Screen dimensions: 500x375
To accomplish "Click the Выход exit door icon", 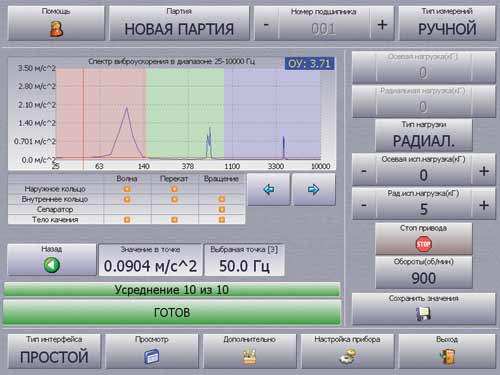I will pyautogui.click(x=447, y=356).
